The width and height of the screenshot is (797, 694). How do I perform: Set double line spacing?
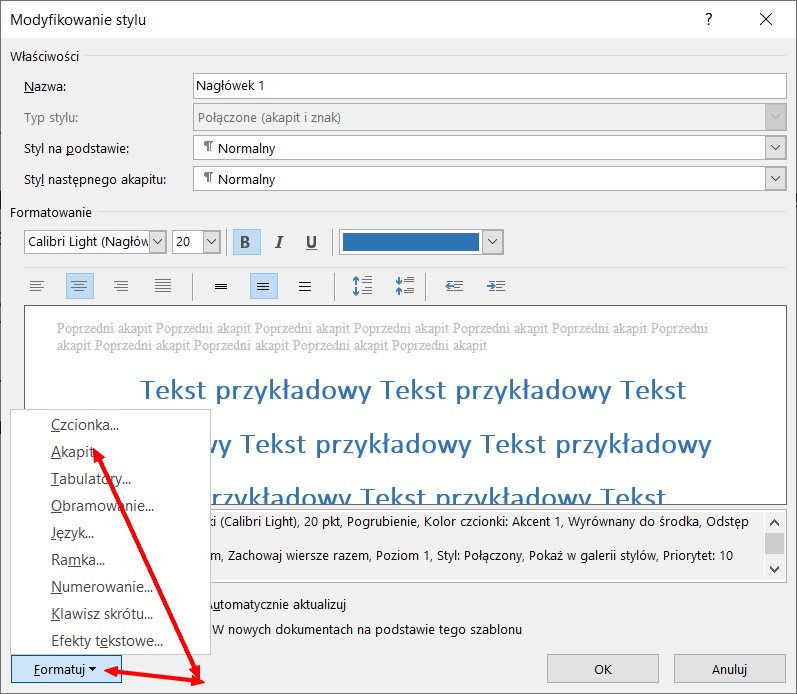tap(305, 286)
